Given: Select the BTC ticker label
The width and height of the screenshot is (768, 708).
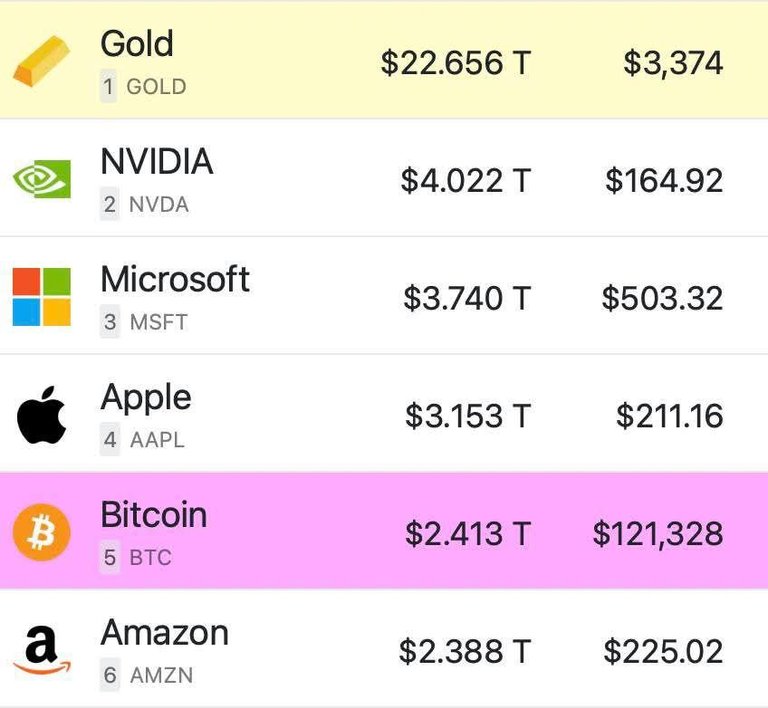Looking at the screenshot, I should 150,558.
